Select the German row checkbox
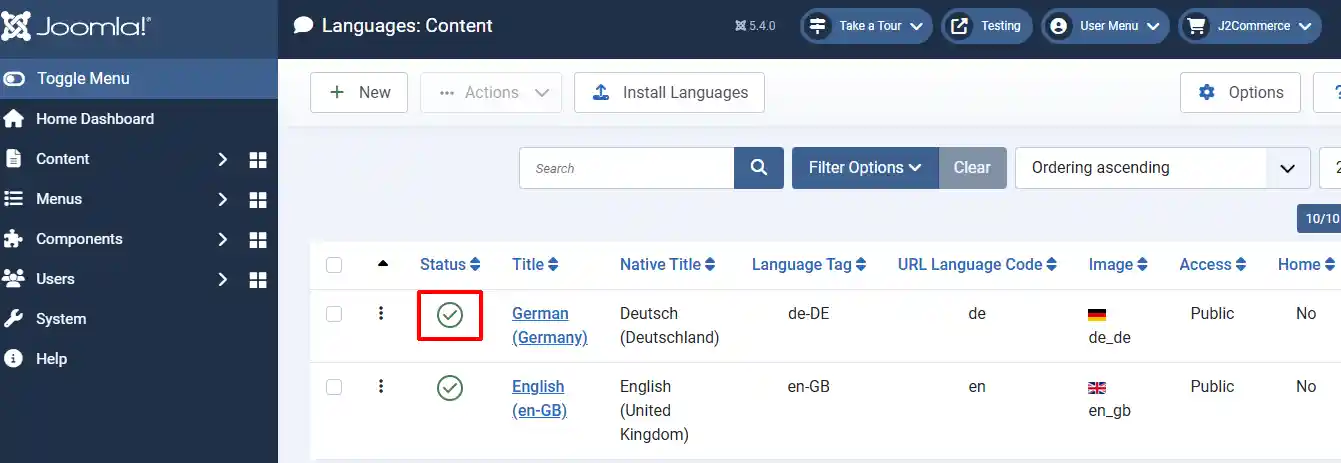 coord(334,314)
